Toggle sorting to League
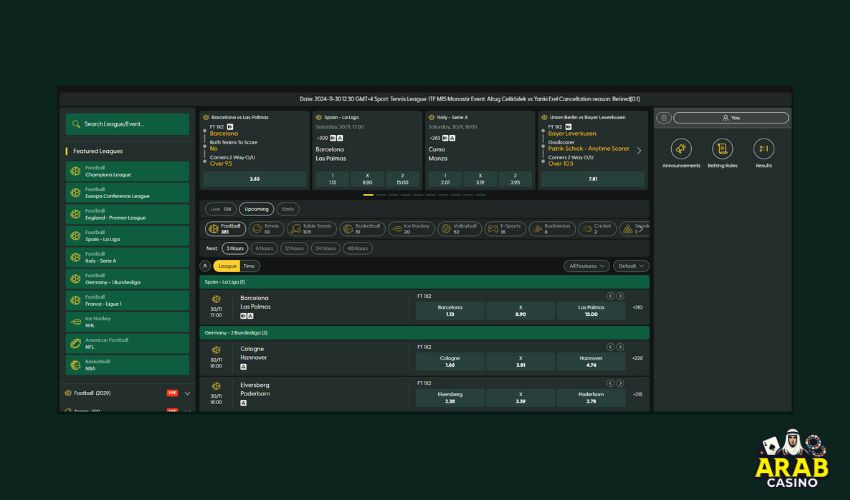850x500 pixels. [x=227, y=266]
